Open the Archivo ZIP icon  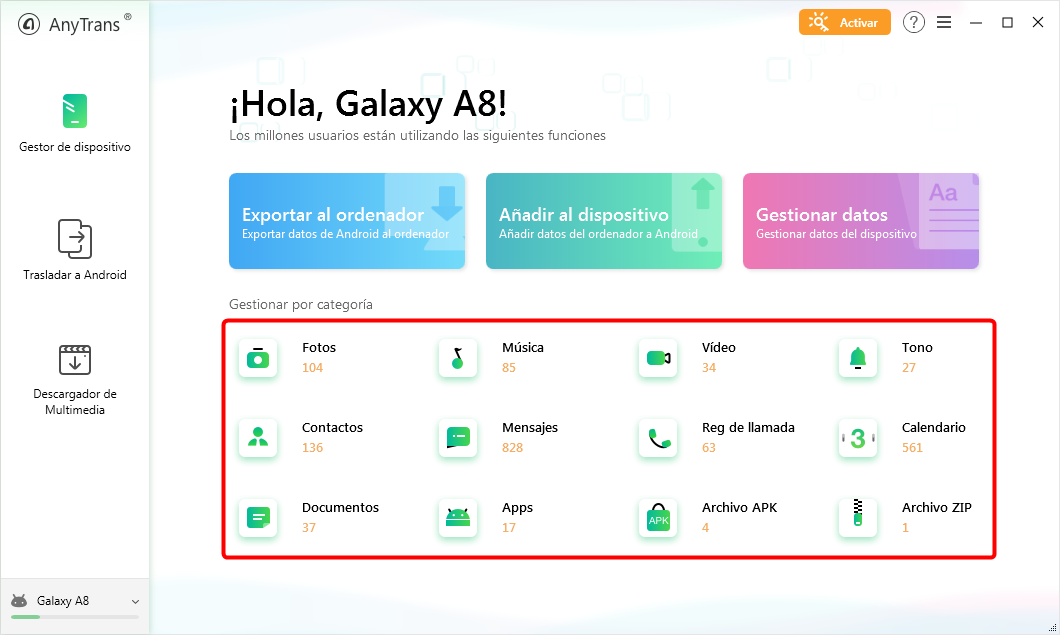858,518
